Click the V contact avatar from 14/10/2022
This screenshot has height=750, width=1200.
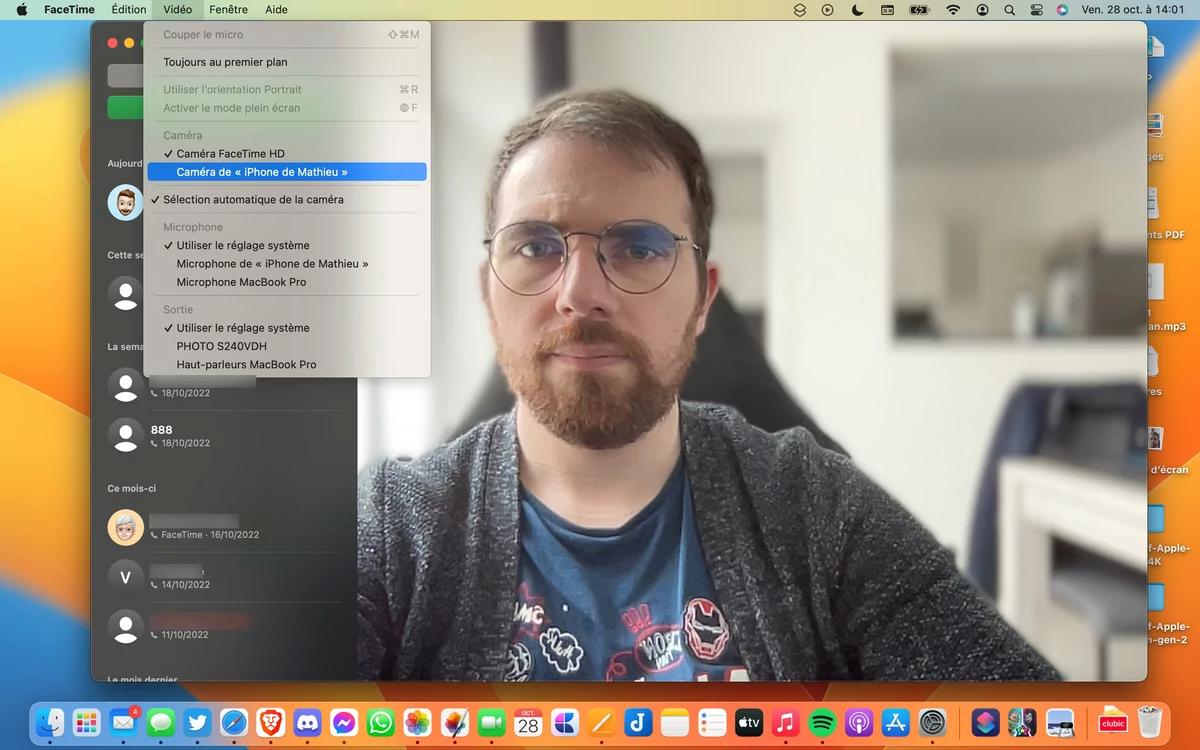tap(125, 577)
